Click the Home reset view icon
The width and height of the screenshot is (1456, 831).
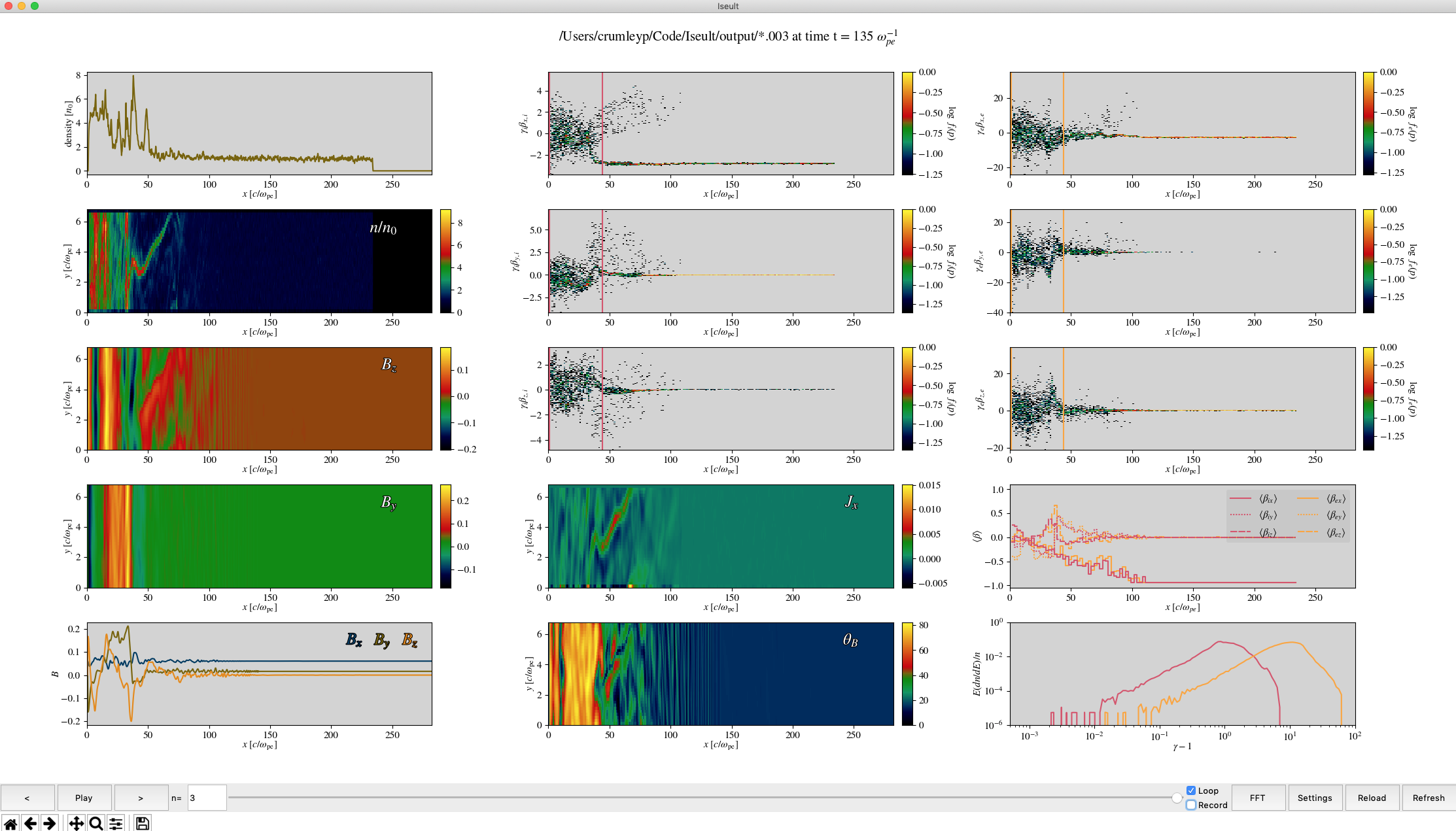(x=10, y=823)
